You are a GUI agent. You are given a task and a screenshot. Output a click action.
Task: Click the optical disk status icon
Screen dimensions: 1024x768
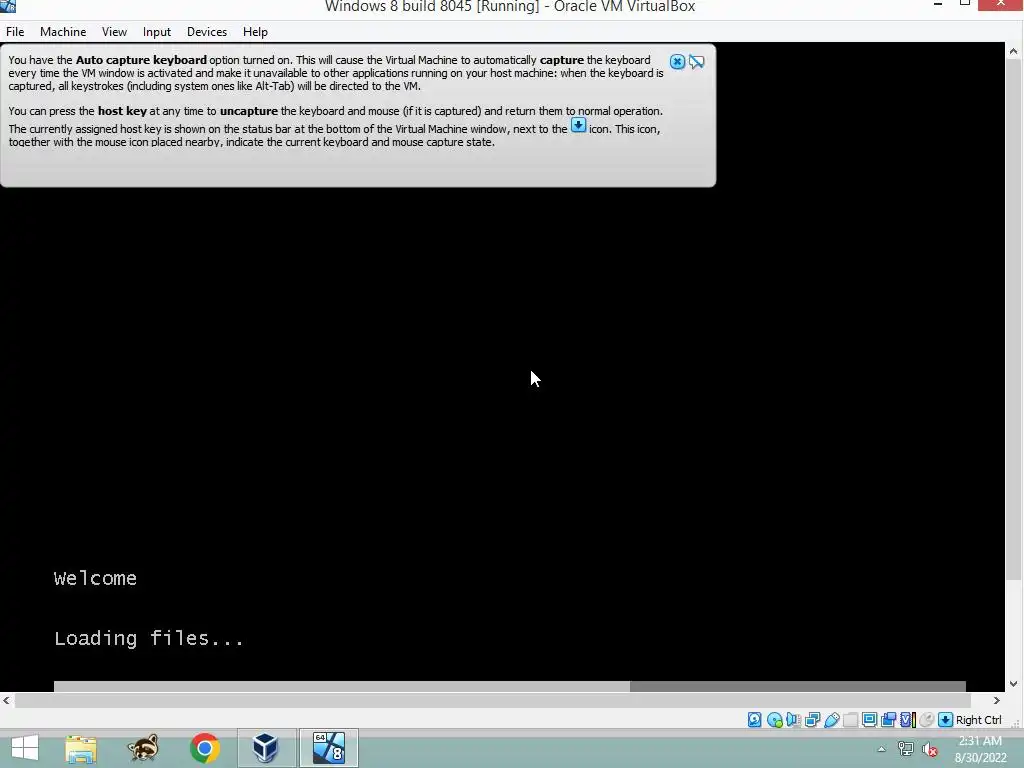(775, 720)
